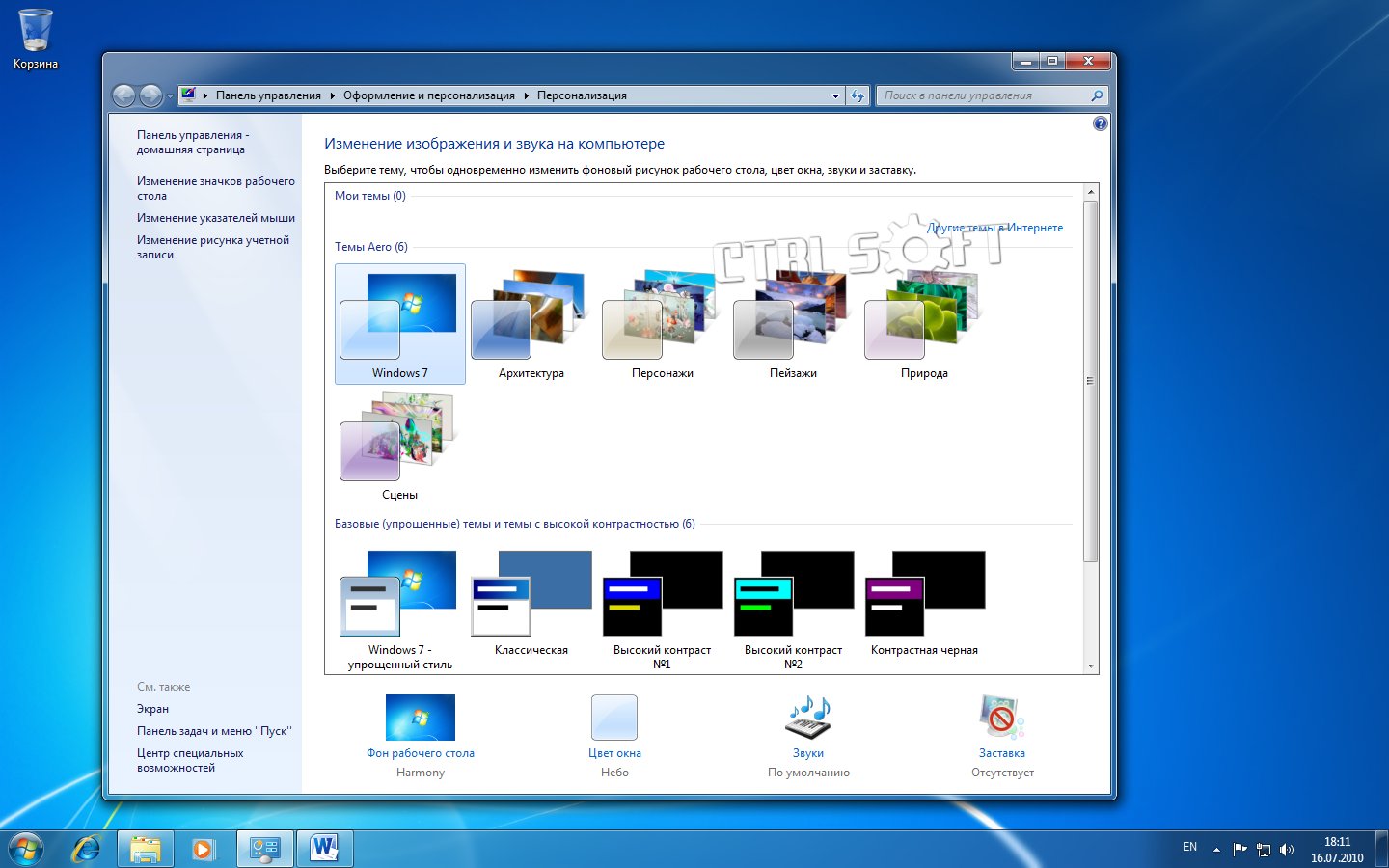The image size is (1389, 868).
Task: Click the theme list scrollbar thumb
Action: (1091, 381)
